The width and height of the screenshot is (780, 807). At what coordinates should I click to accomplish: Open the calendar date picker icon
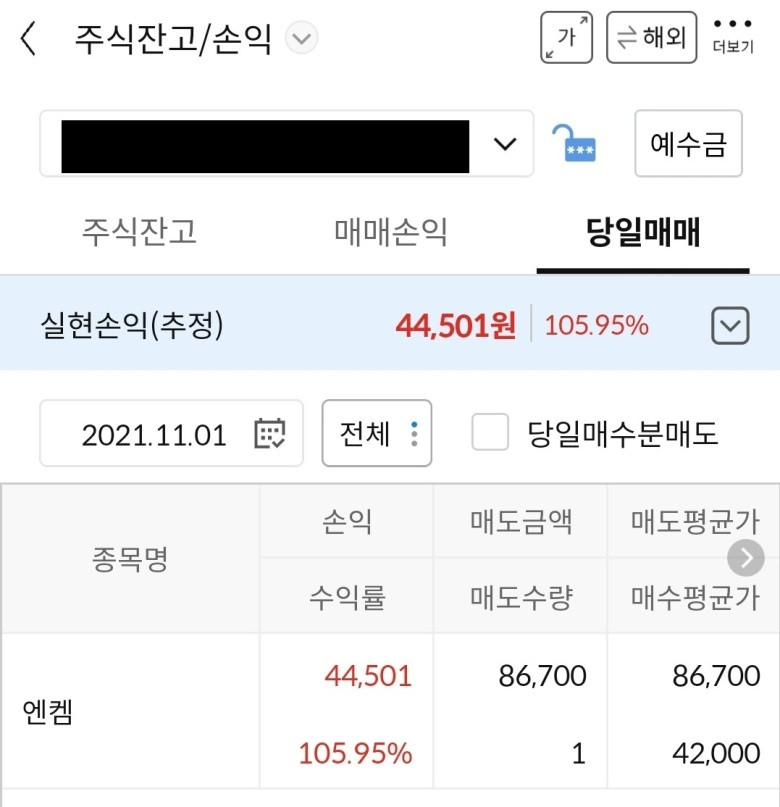click(x=269, y=433)
